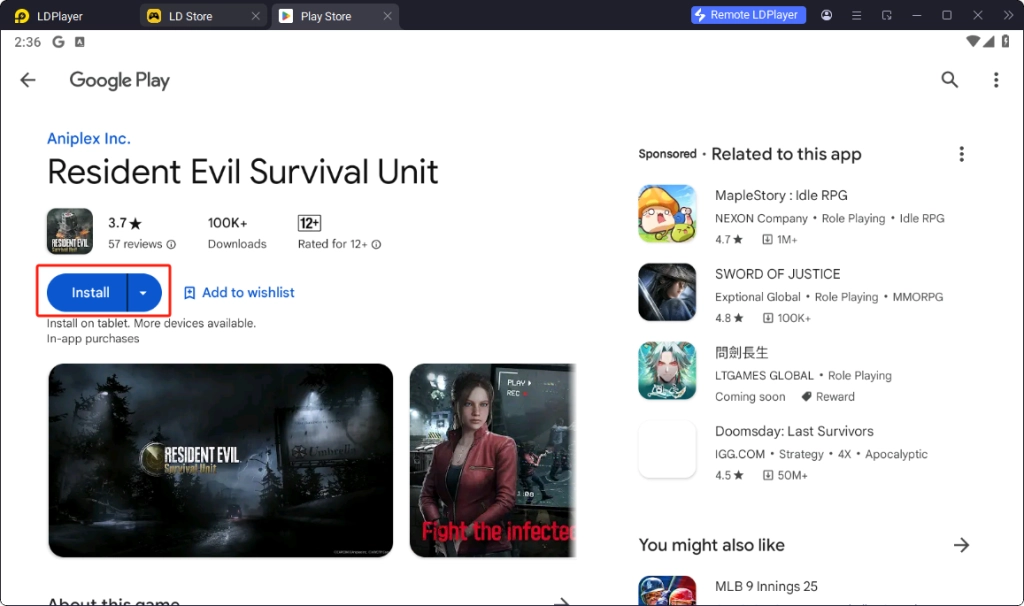Open the Play Store overflow menu at top right

[x=996, y=80]
